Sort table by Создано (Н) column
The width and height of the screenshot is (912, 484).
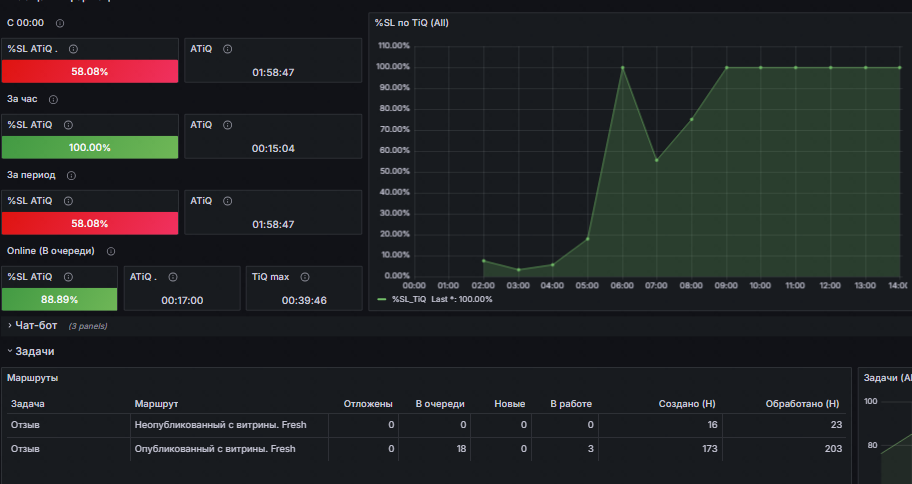[x=687, y=404]
